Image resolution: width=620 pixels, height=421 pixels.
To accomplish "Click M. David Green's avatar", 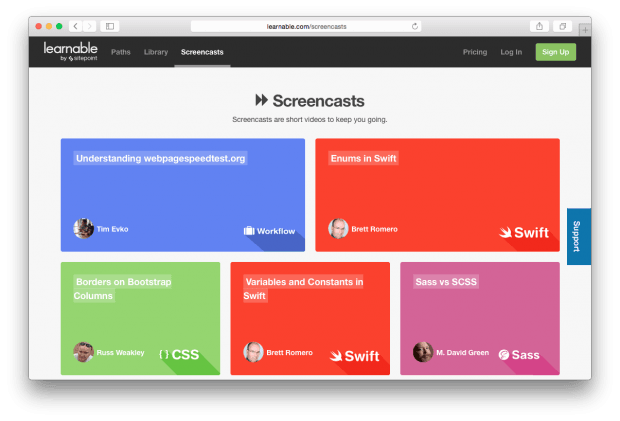I will 423,352.
